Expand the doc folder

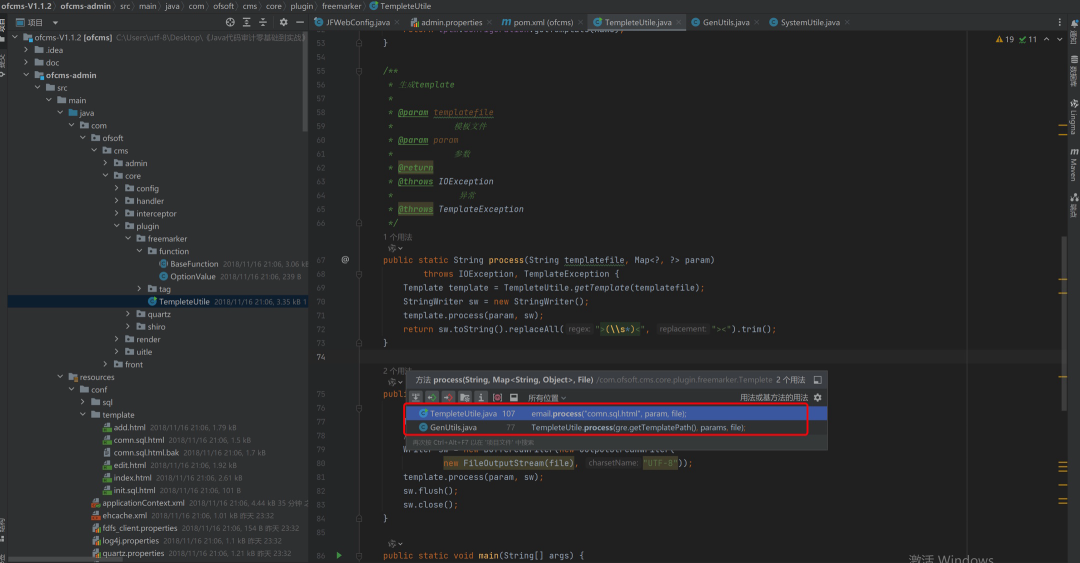click(26, 62)
